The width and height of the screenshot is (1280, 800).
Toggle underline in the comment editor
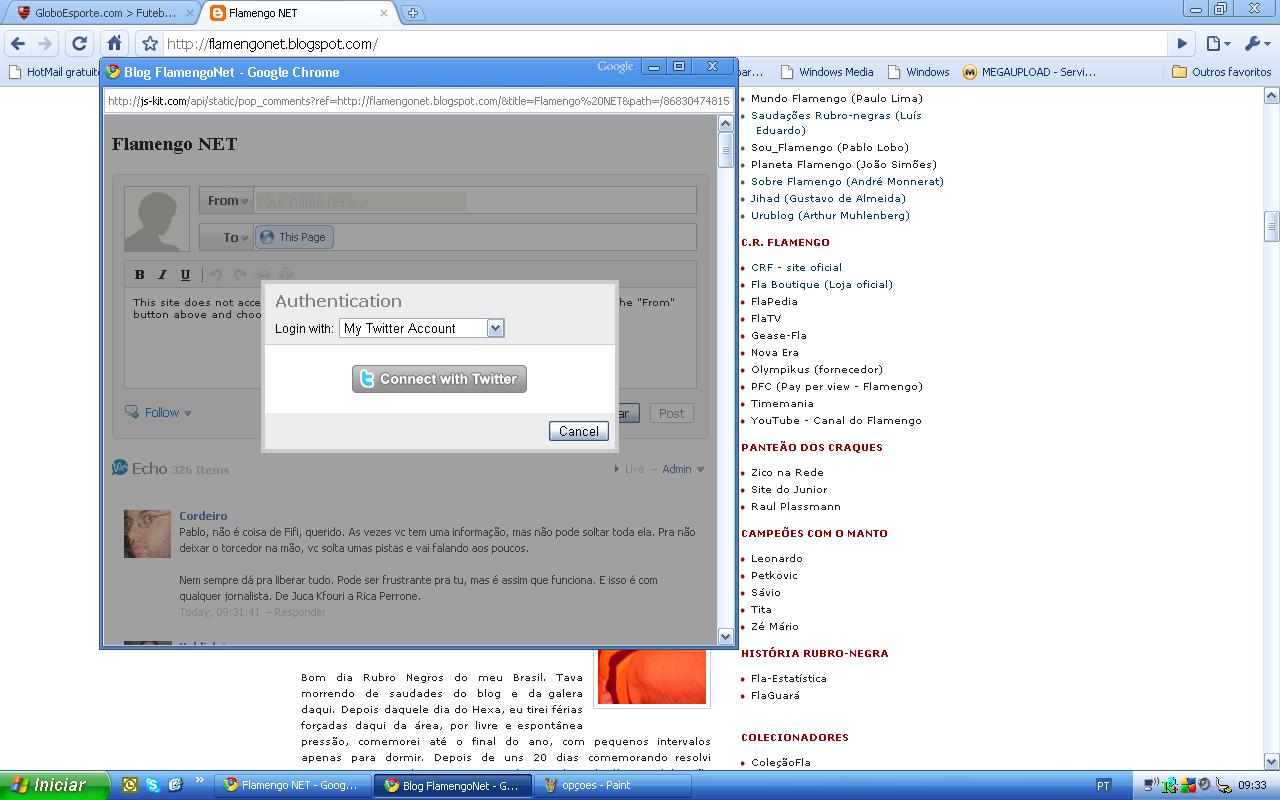pos(185,275)
